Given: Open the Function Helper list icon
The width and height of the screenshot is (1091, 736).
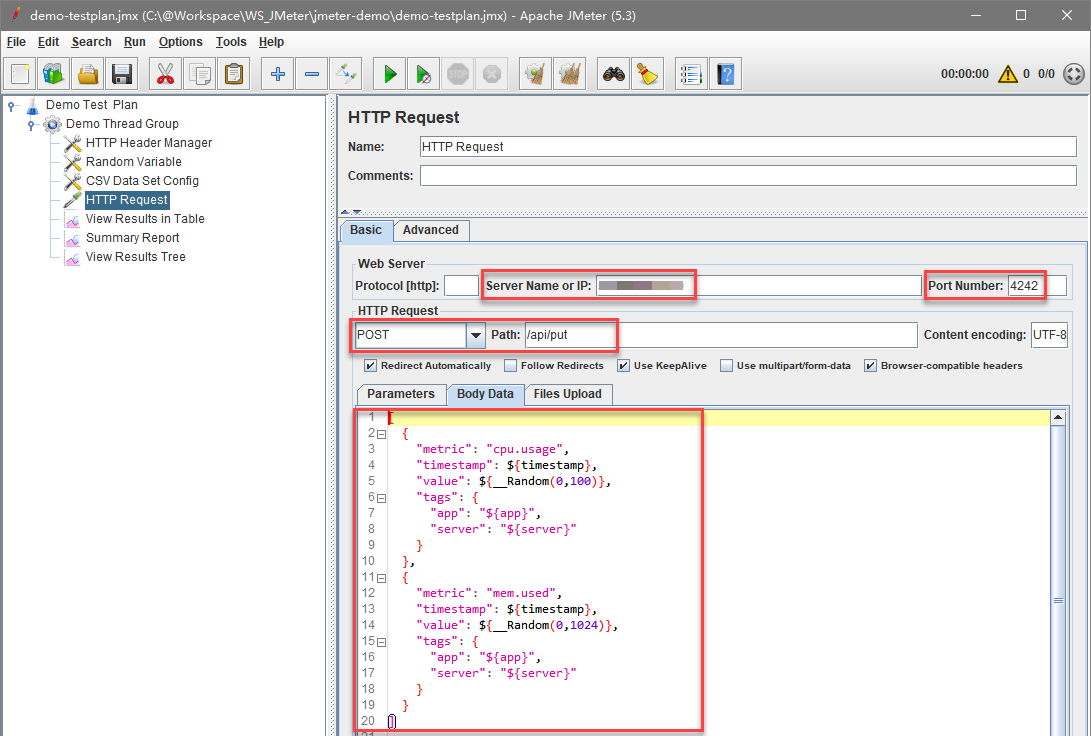Looking at the screenshot, I should click(x=692, y=74).
